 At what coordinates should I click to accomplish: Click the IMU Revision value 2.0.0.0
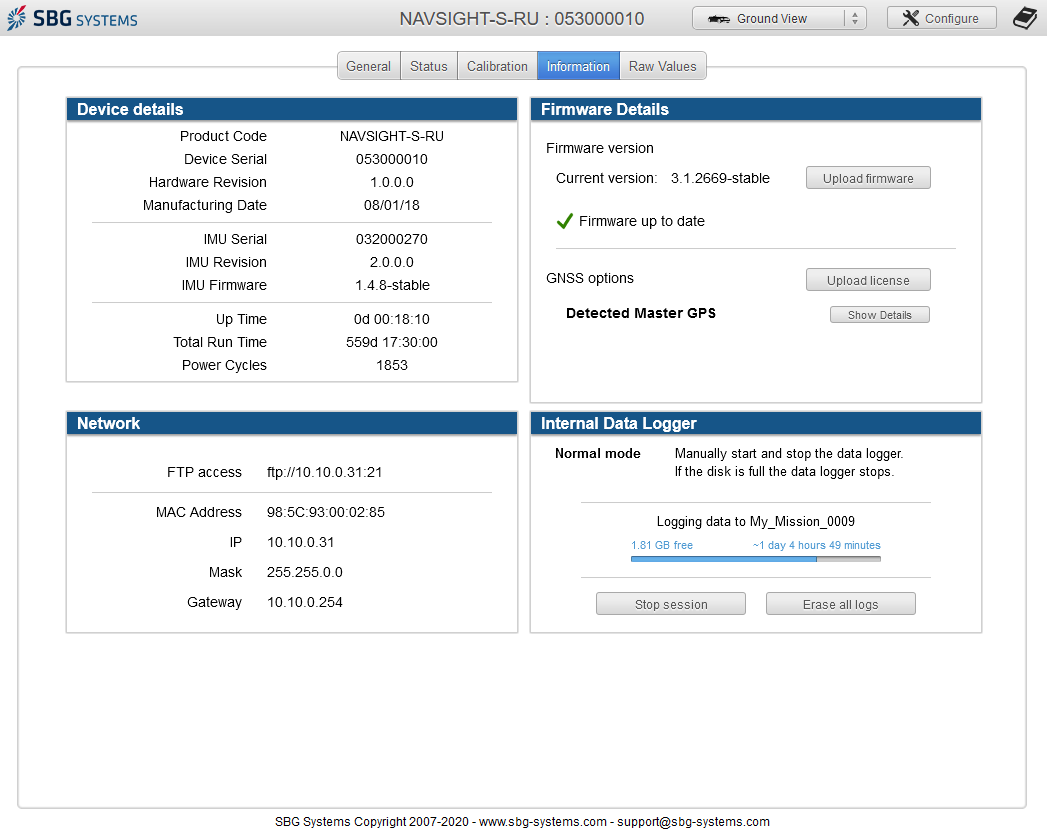392,262
